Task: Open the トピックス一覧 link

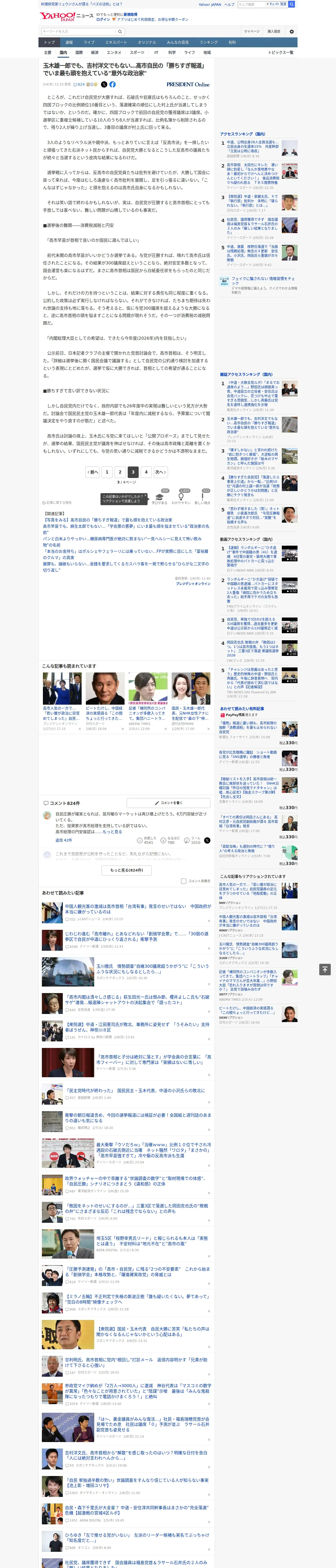Action: 281,52
